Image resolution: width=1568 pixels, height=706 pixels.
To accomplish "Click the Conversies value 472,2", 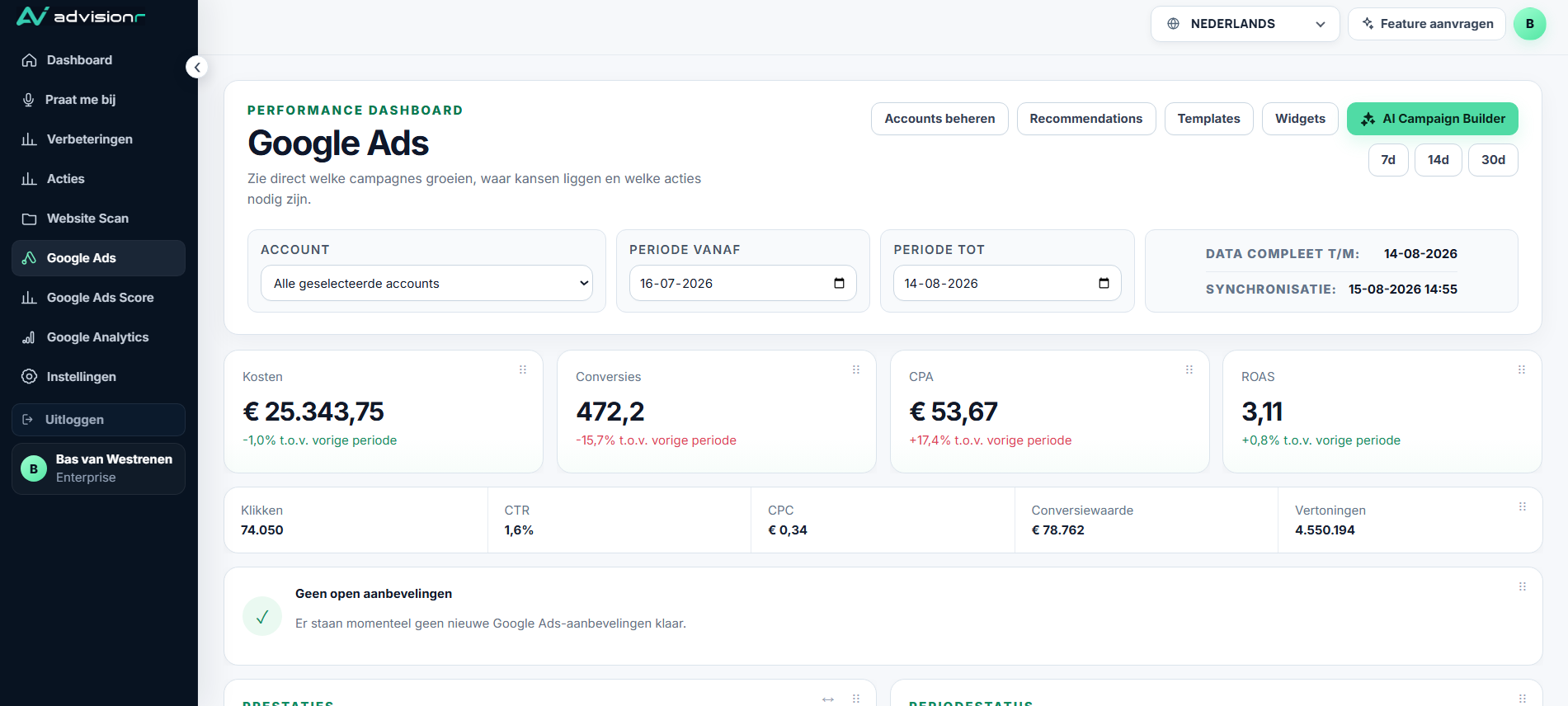I will point(610,412).
